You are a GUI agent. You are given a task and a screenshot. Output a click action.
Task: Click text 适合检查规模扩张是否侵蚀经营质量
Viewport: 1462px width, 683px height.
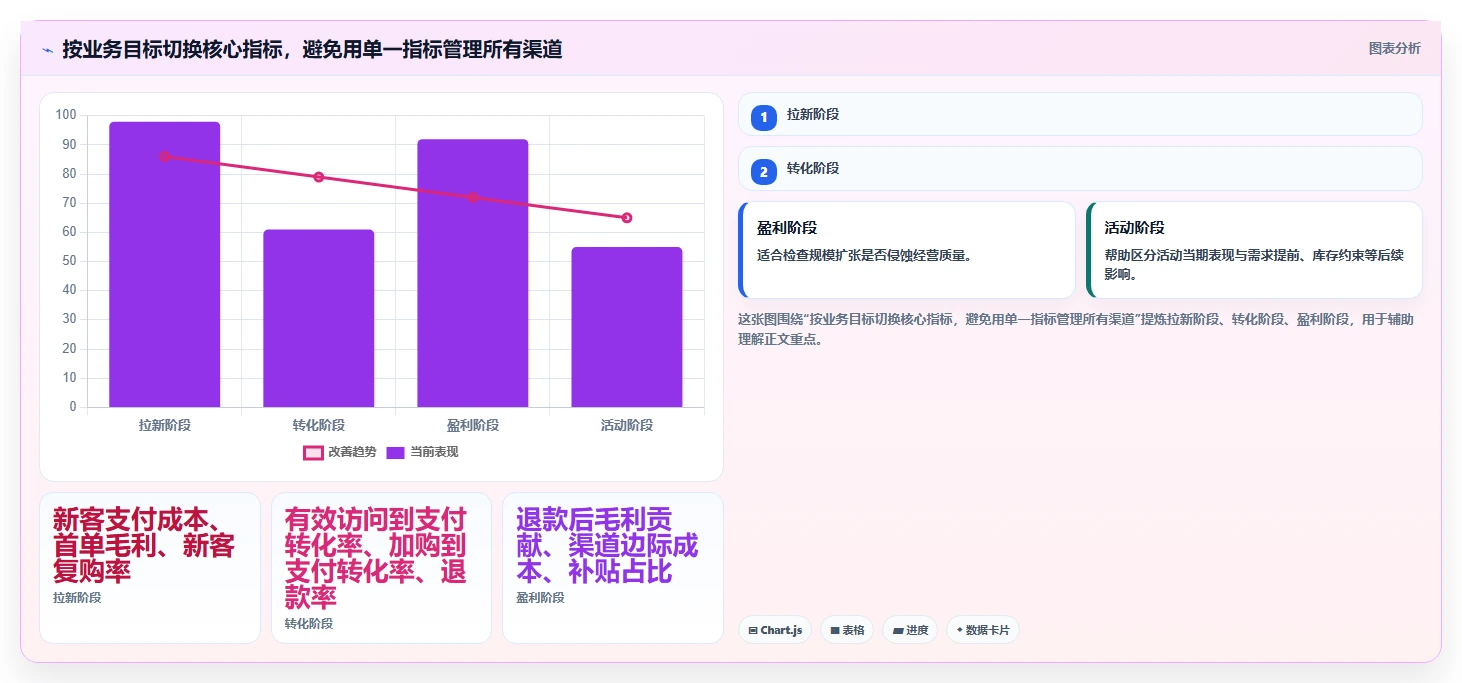pyautogui.click(x=864, y=255)
